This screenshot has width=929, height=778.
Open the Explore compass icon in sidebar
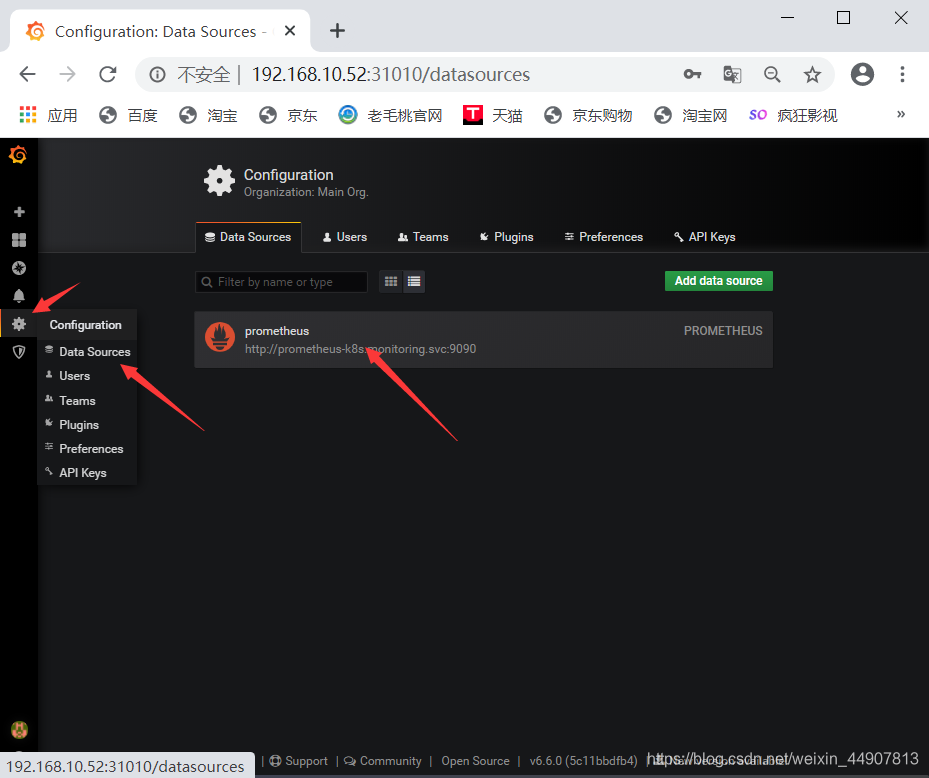pos(19,268)
